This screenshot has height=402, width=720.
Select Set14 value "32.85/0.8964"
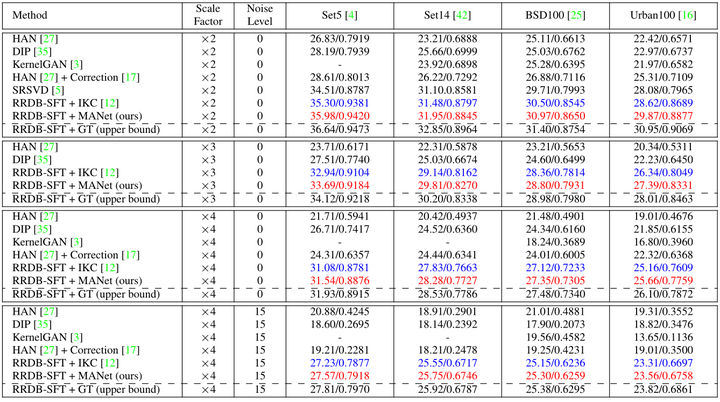click(x=448, y=130)
